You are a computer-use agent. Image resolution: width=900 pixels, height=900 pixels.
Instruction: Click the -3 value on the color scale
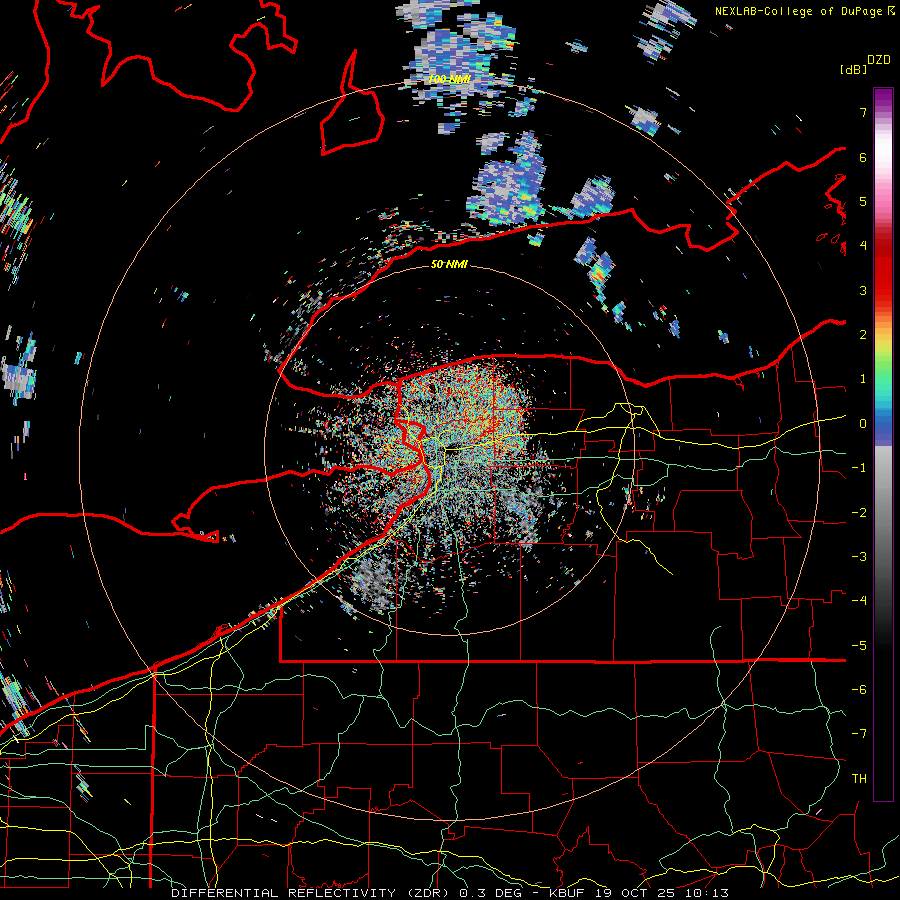pos(859,557)
